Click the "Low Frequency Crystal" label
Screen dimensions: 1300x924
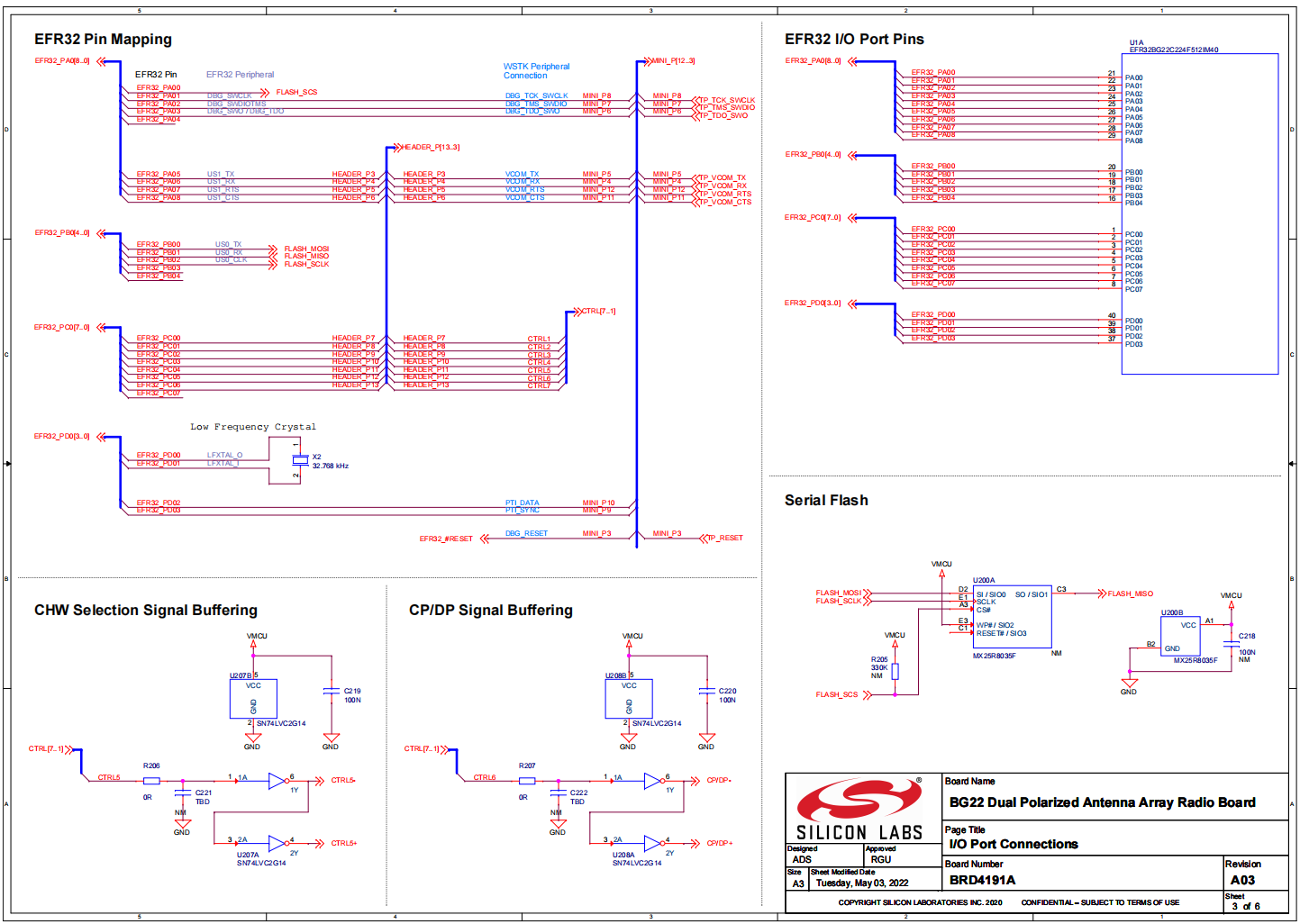(253, 427)
